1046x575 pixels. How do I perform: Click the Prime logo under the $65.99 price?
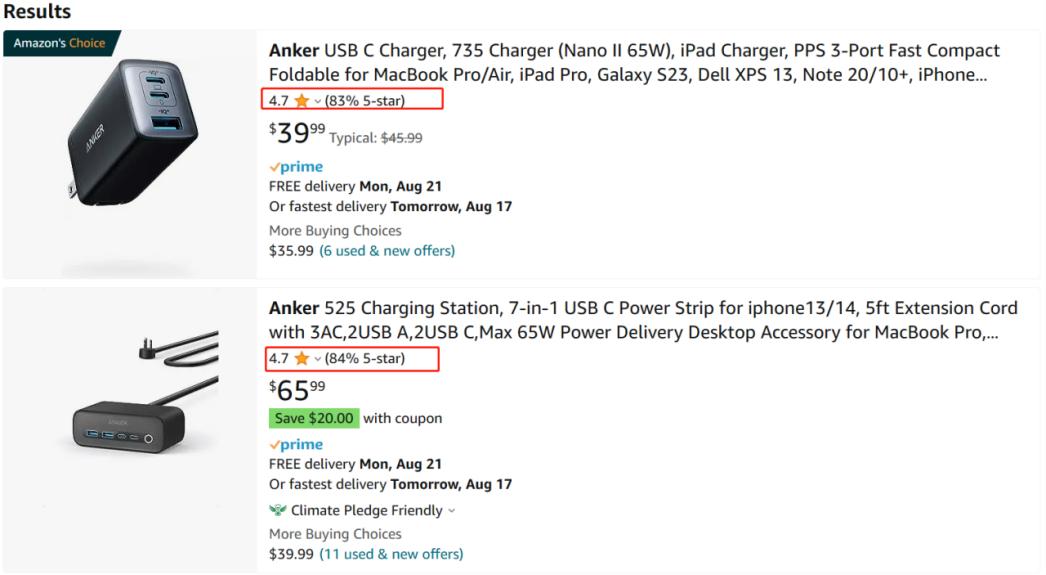[x=296, y=444]
